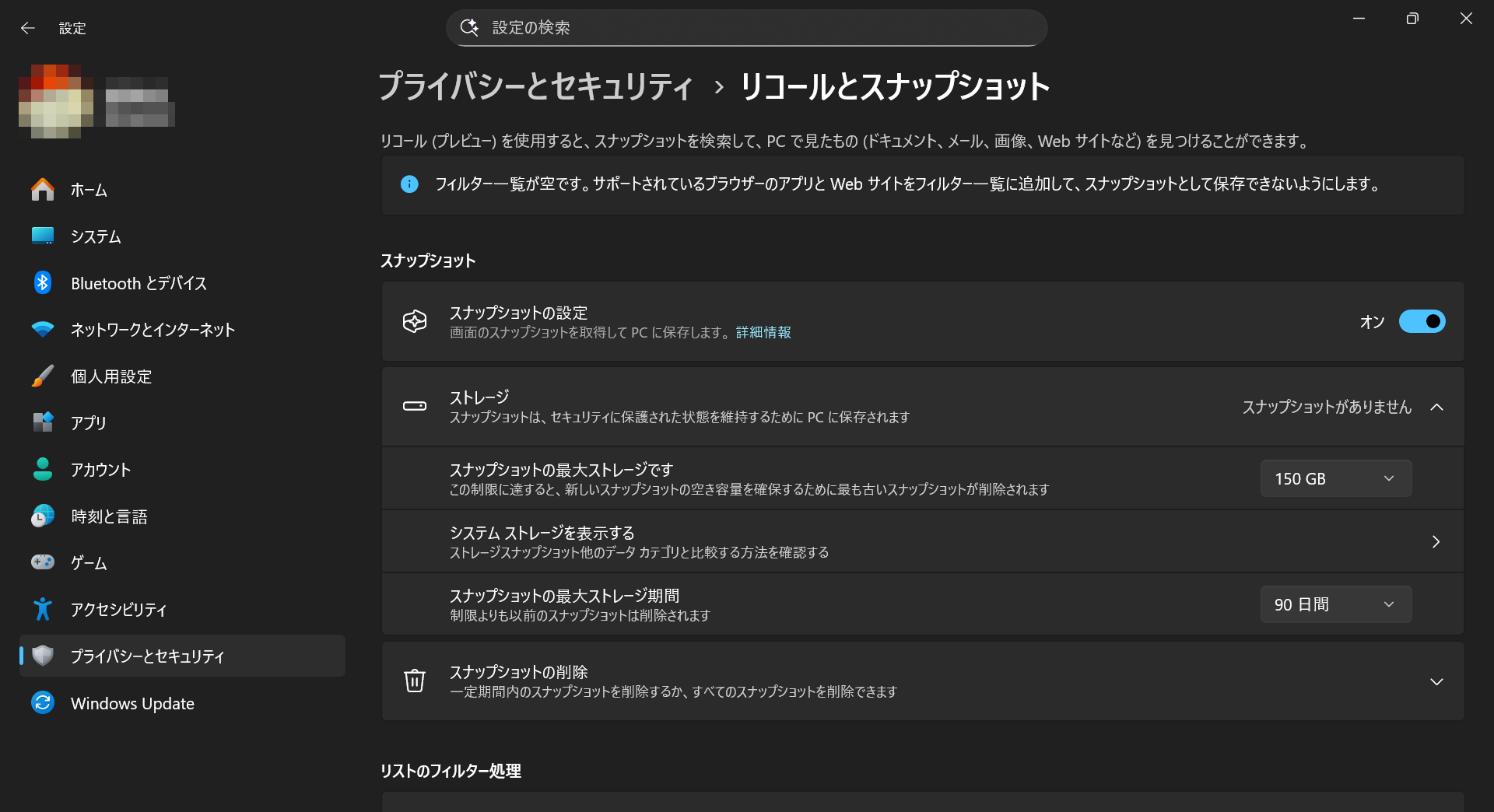Click the snapshot deletion trash icon
This screenshot has width=1494, height=812.
click(415, 681)
